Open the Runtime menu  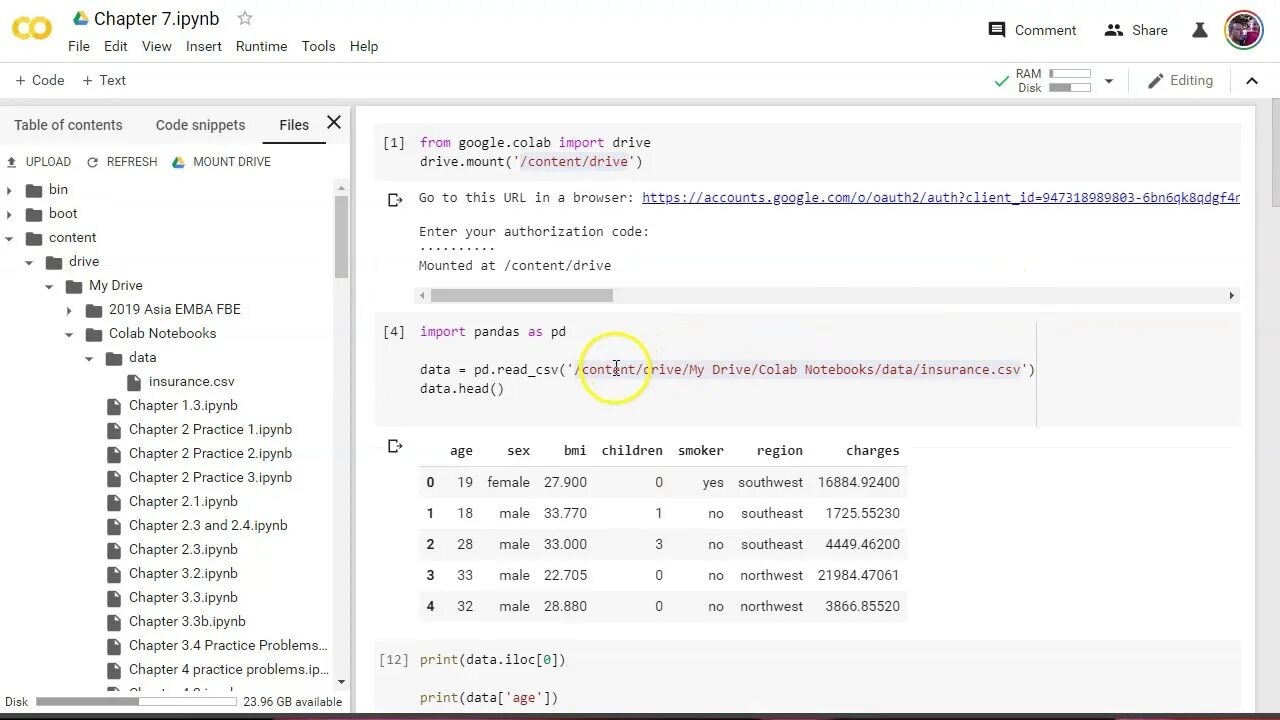(x=262, y=46)
